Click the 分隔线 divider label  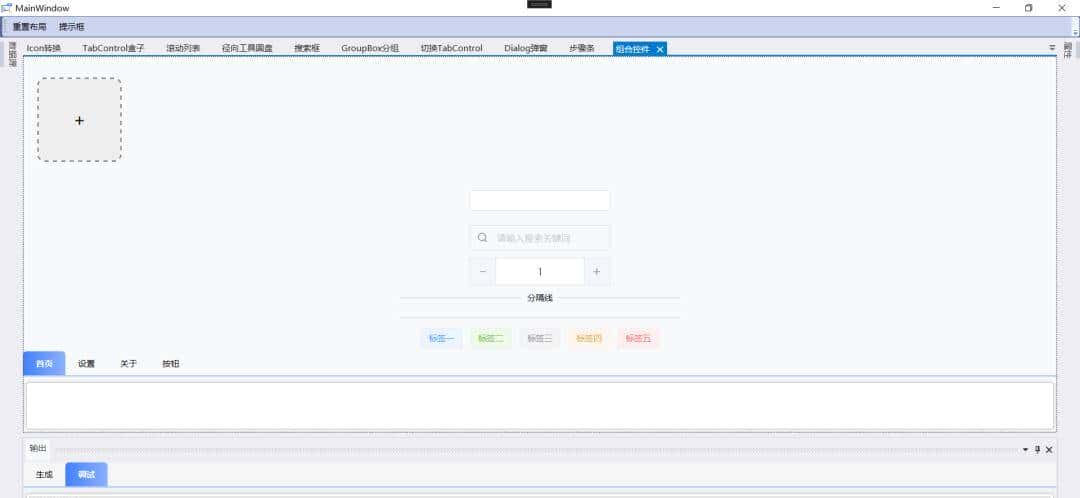540,298
